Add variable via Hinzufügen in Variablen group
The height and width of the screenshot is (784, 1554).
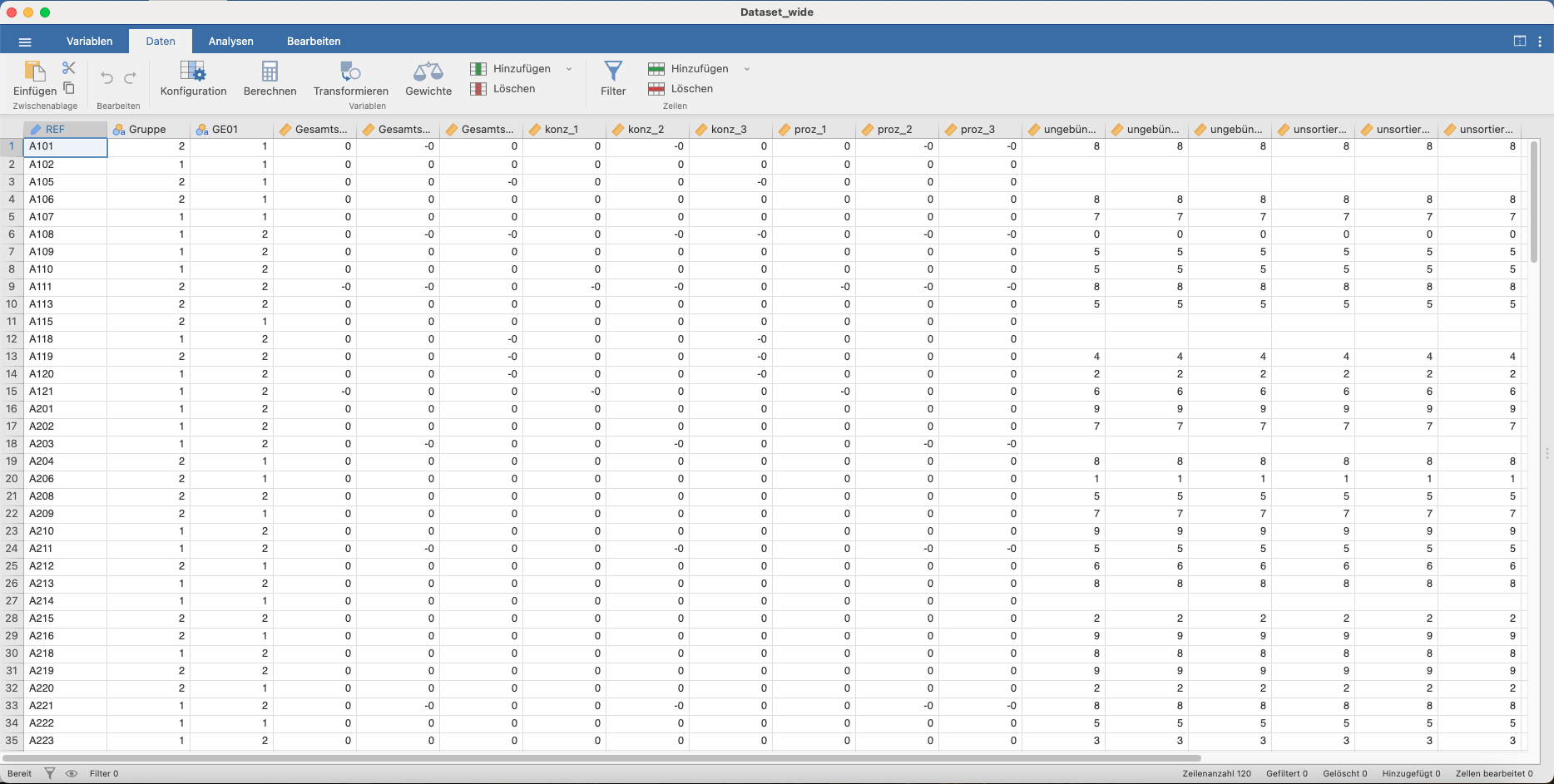[511, 69]
